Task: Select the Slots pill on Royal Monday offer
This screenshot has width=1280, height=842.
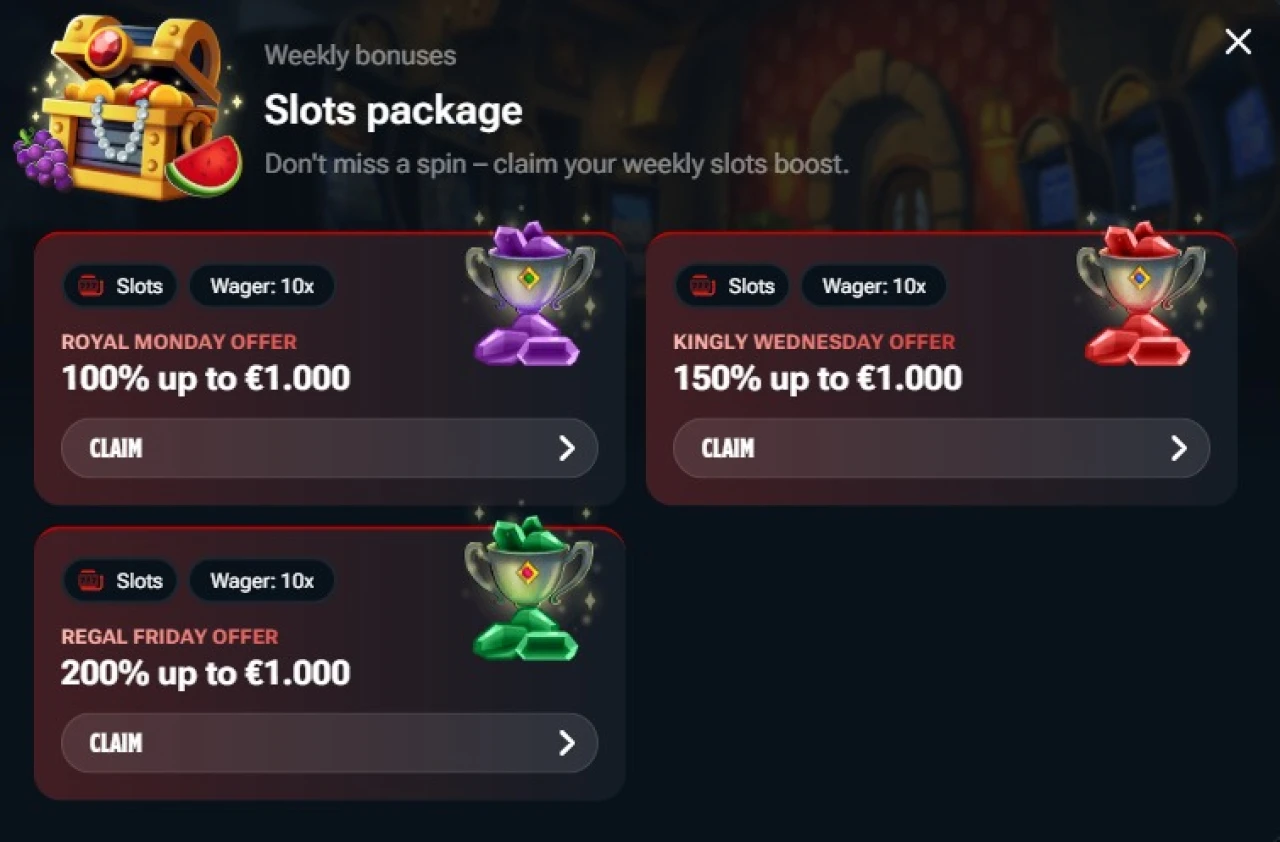Action: coord(119,286)
